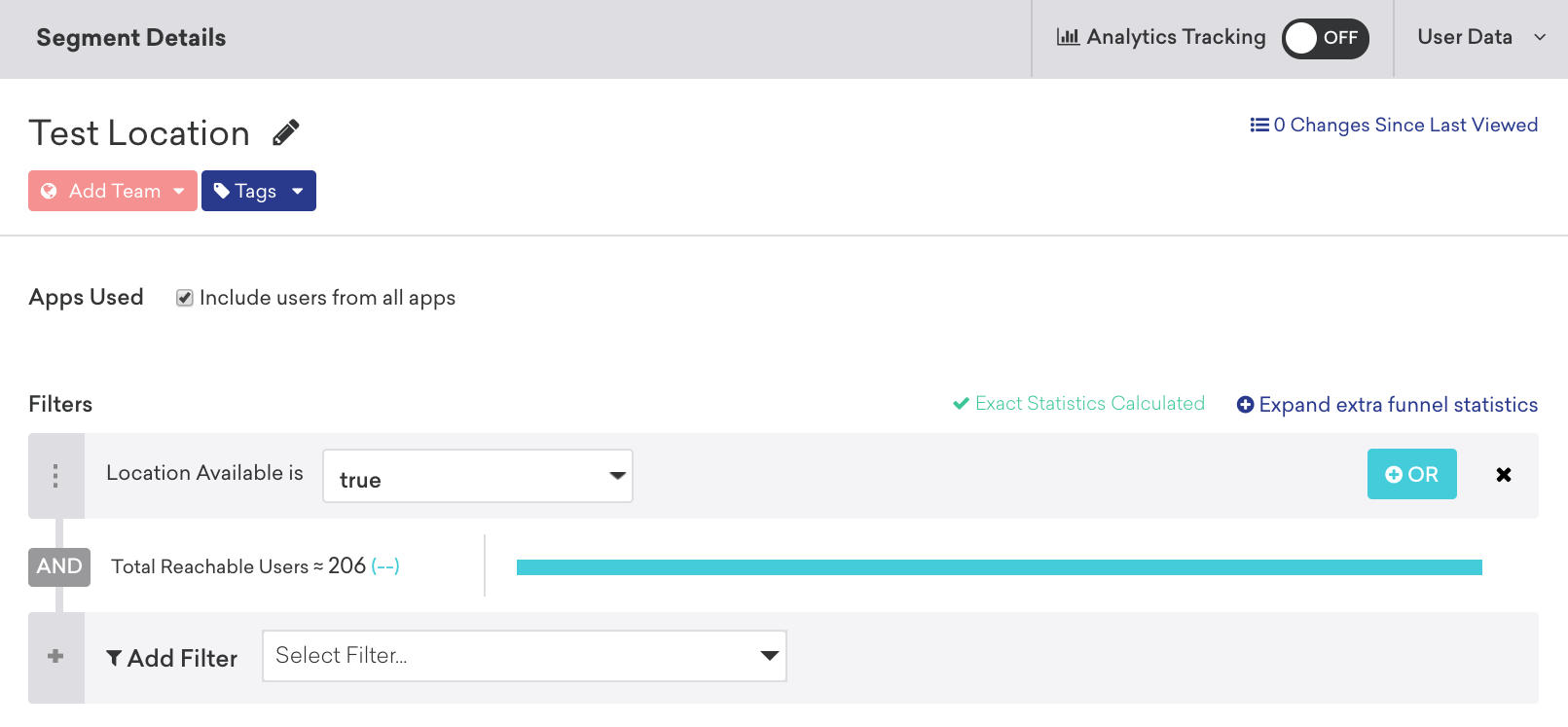Open the Add Team dropdown
This screenshot has height=727, width=1568.
113,191
